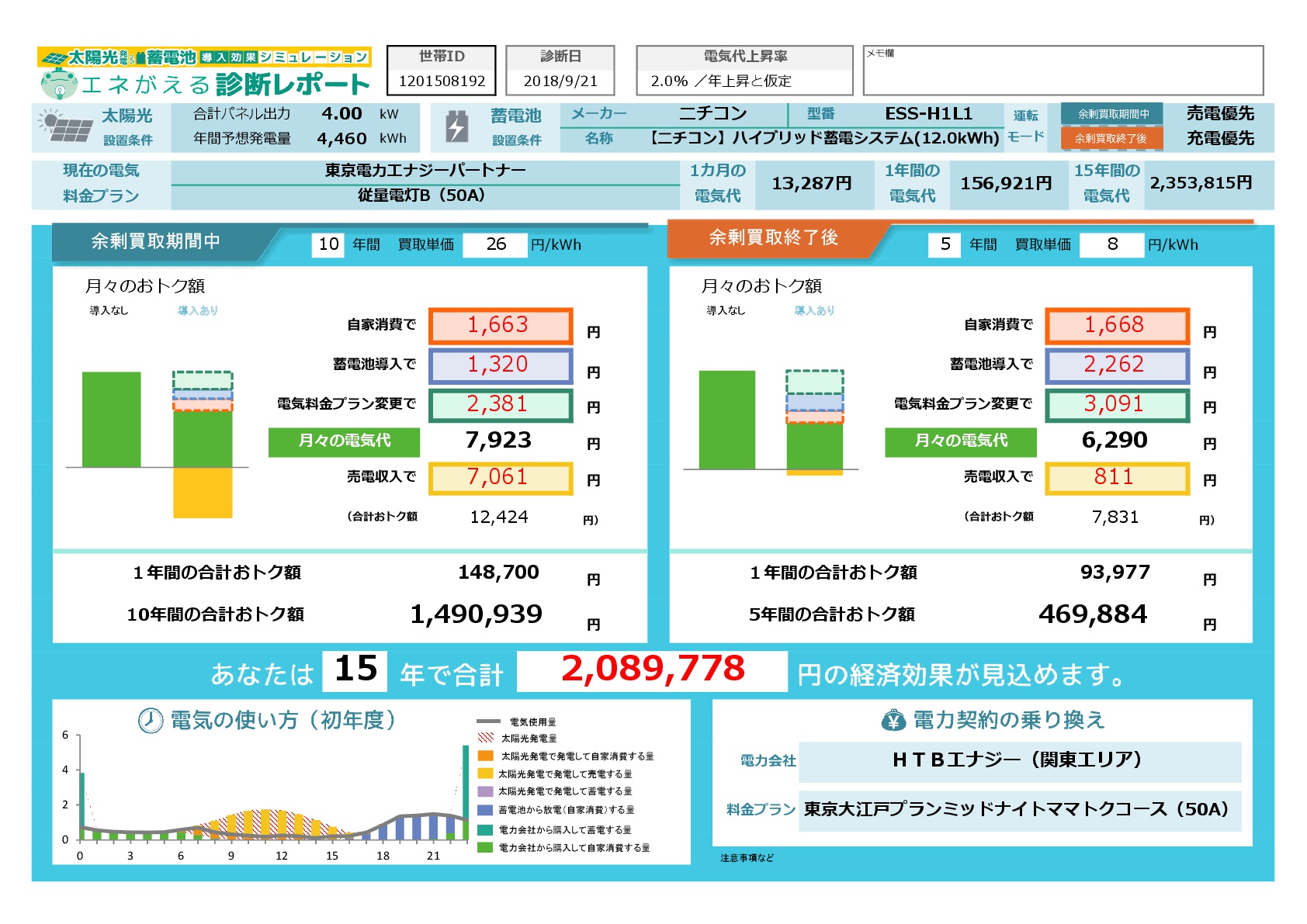Click the 5 年間 period field
Screen dimensions: 1307x924
tap(945, 244)
